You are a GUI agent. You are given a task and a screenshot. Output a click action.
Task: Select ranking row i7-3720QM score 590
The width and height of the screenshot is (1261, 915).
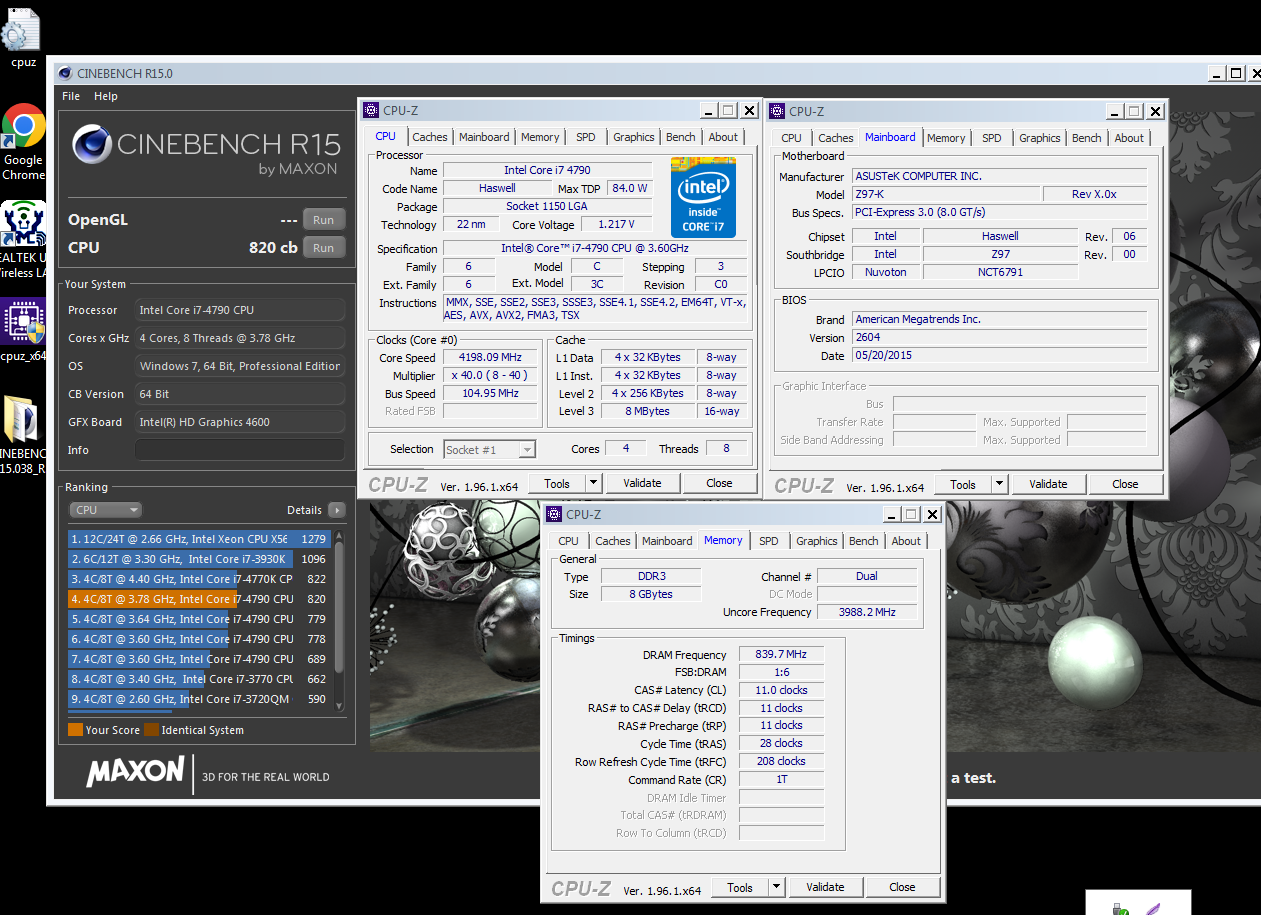coord(198,699)
